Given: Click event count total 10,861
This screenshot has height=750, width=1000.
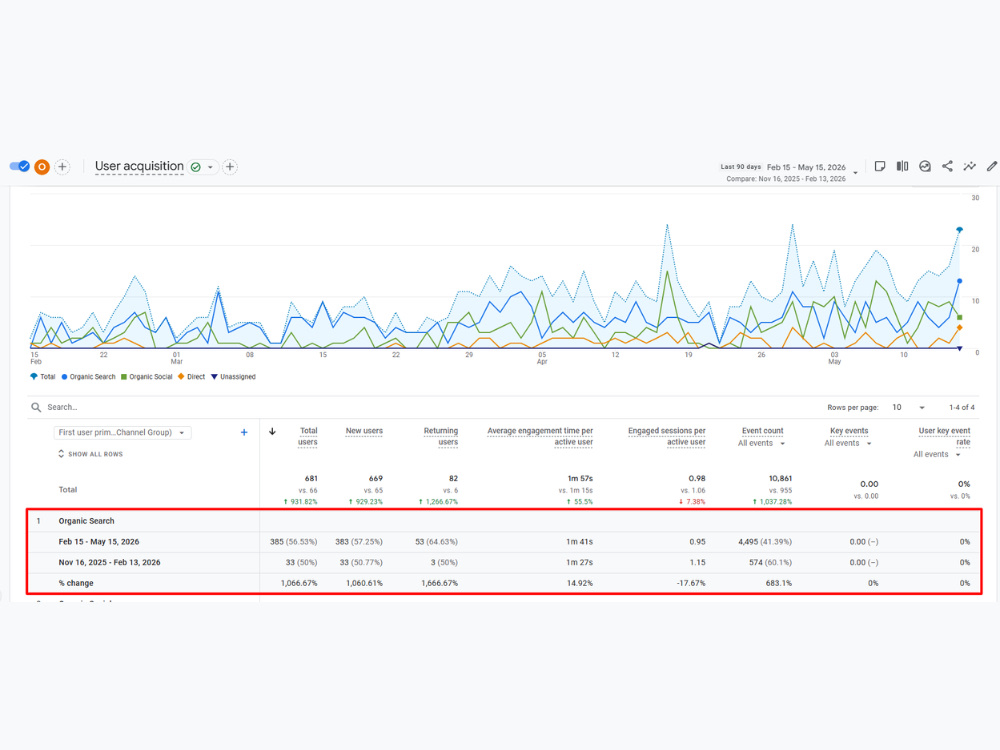Looking at the screenshot, I should (780, 478).
